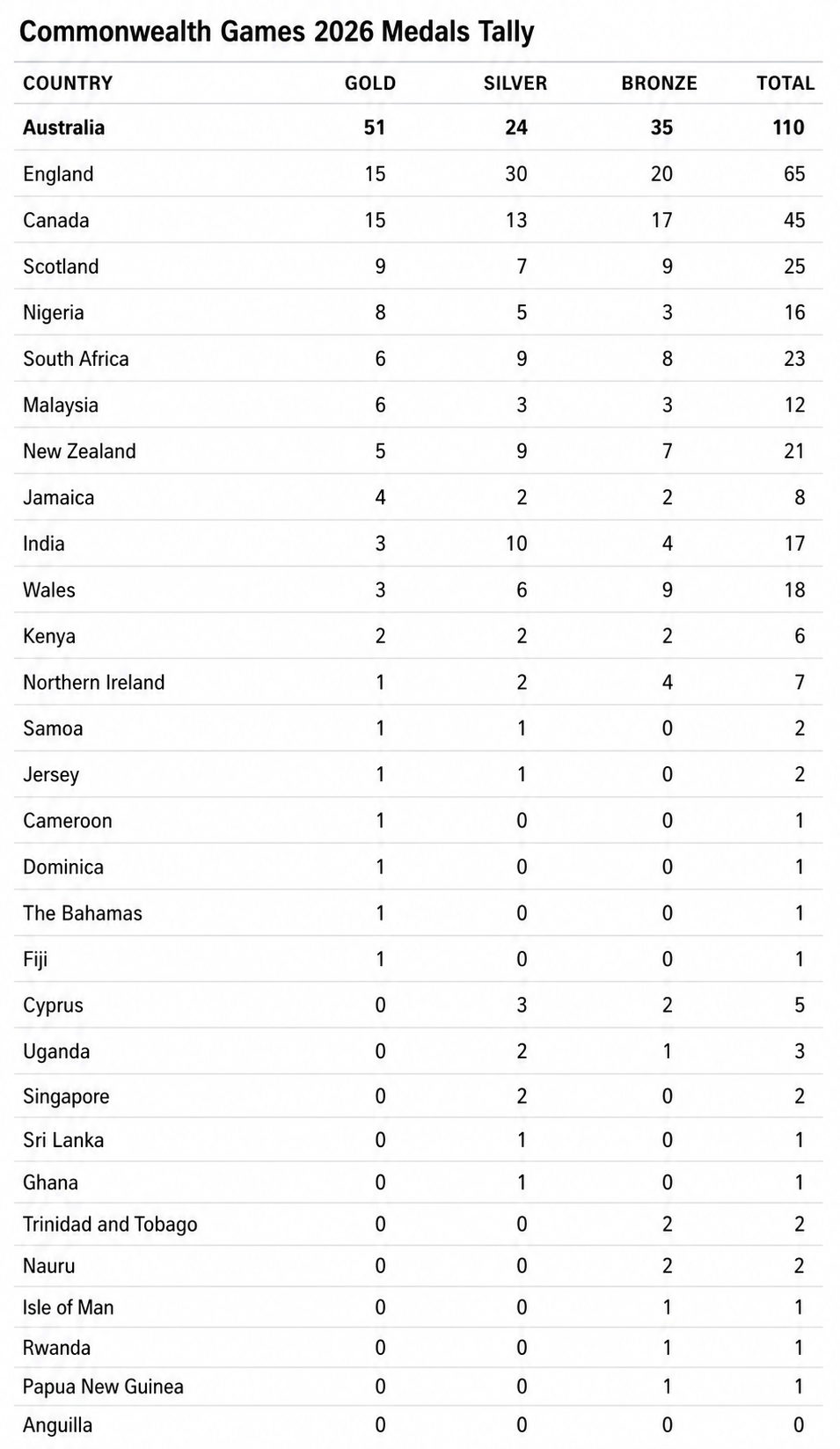Select the Canada country name

[x=56, y=220]
